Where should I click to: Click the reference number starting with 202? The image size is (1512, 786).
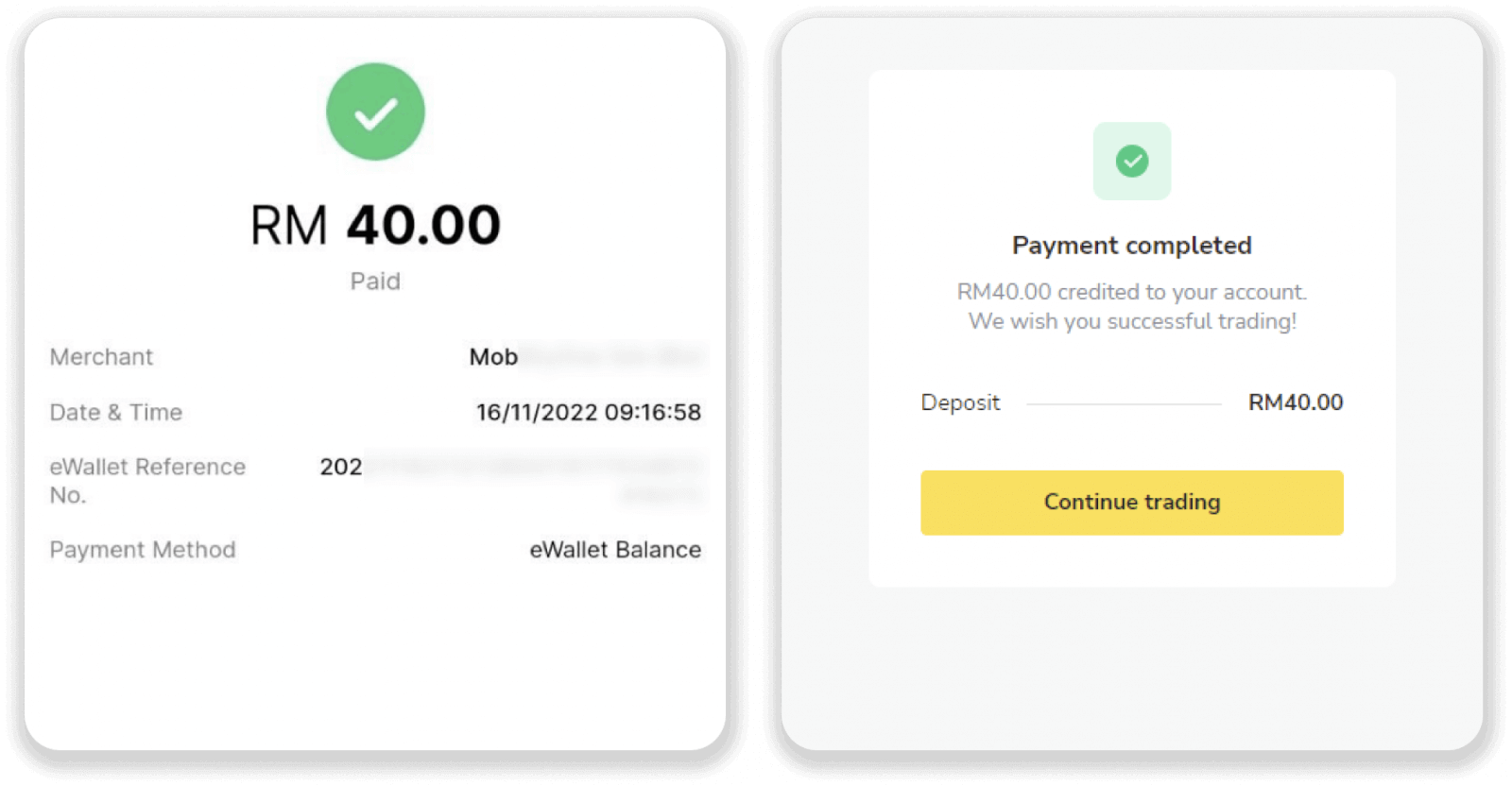click(x=341, y=467)
